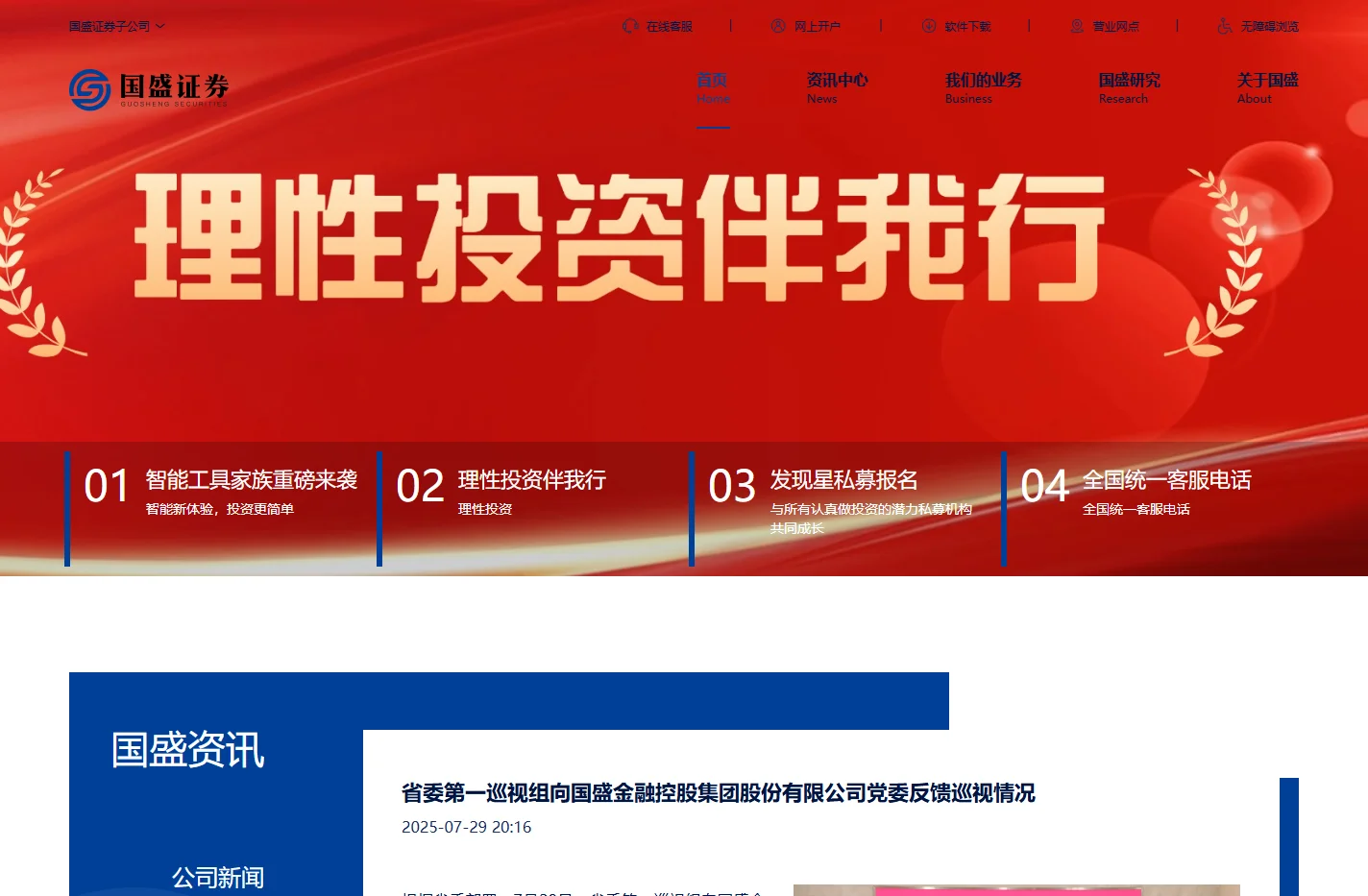Expand the 国盛证券子公司 dropdown
Image resolution: width=1368 pixels, height=896 pixels.
pyautogui.click(x=116, y=26)
